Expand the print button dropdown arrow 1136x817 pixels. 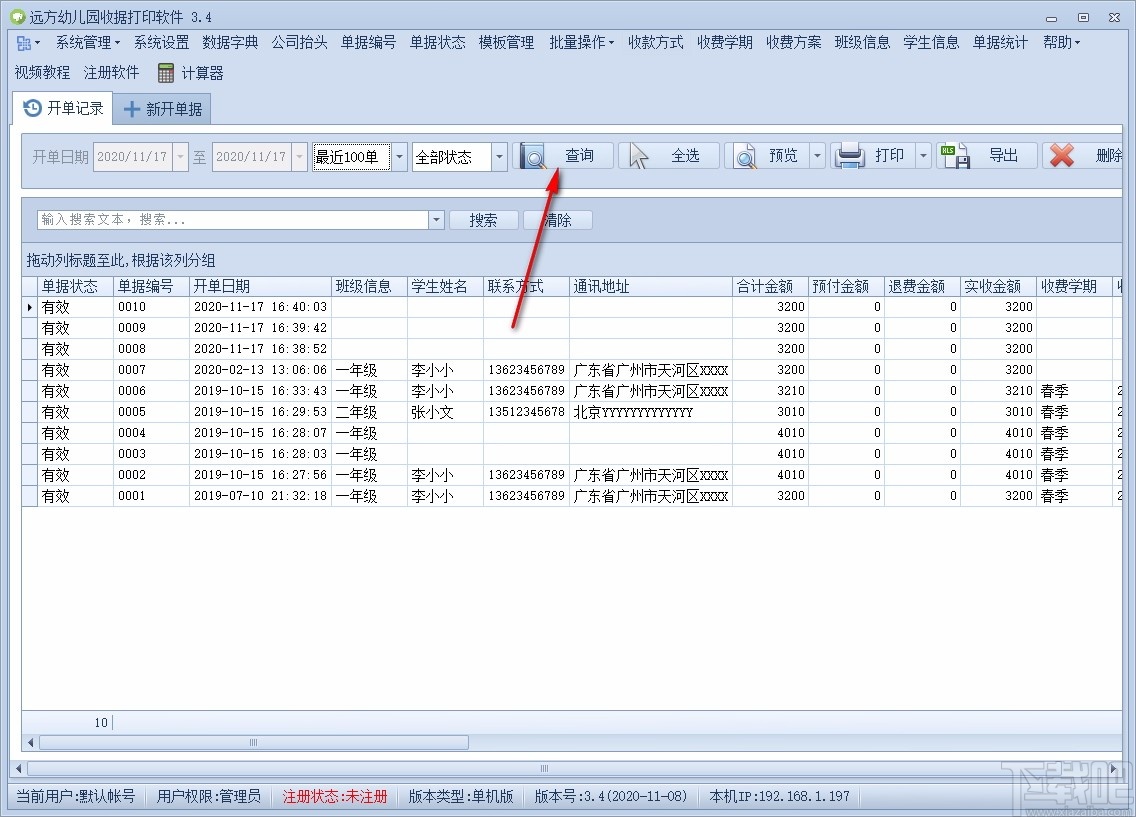[x=923, y=156]
